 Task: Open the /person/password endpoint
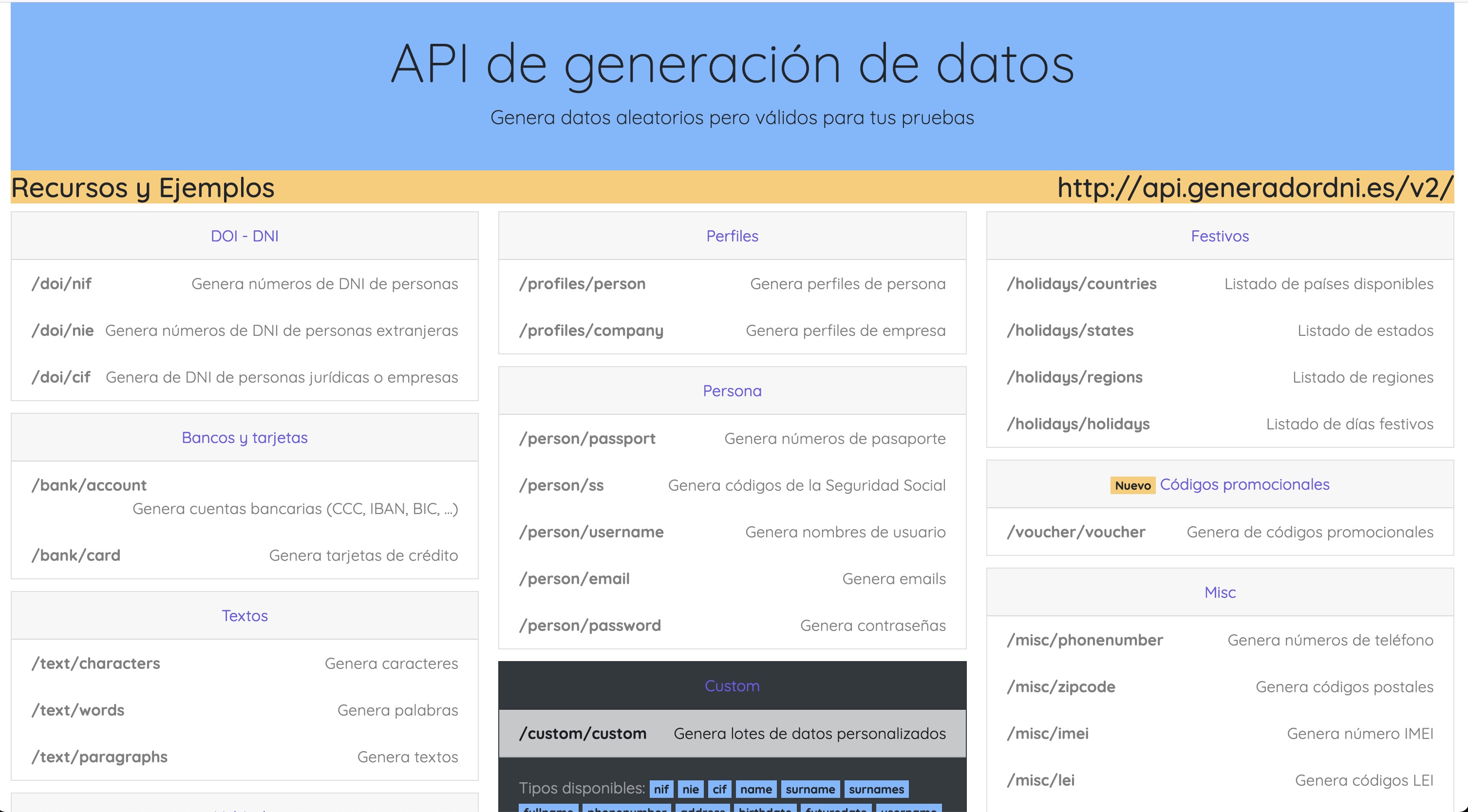click(x=590, y=625)
